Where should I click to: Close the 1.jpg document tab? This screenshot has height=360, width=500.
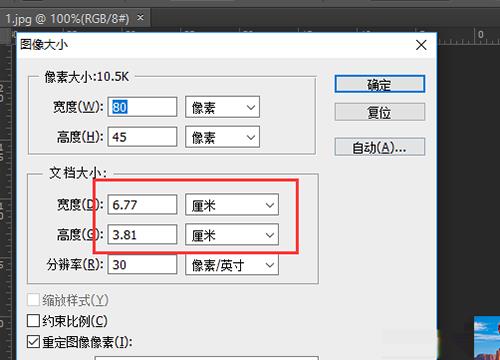[141, 17]
